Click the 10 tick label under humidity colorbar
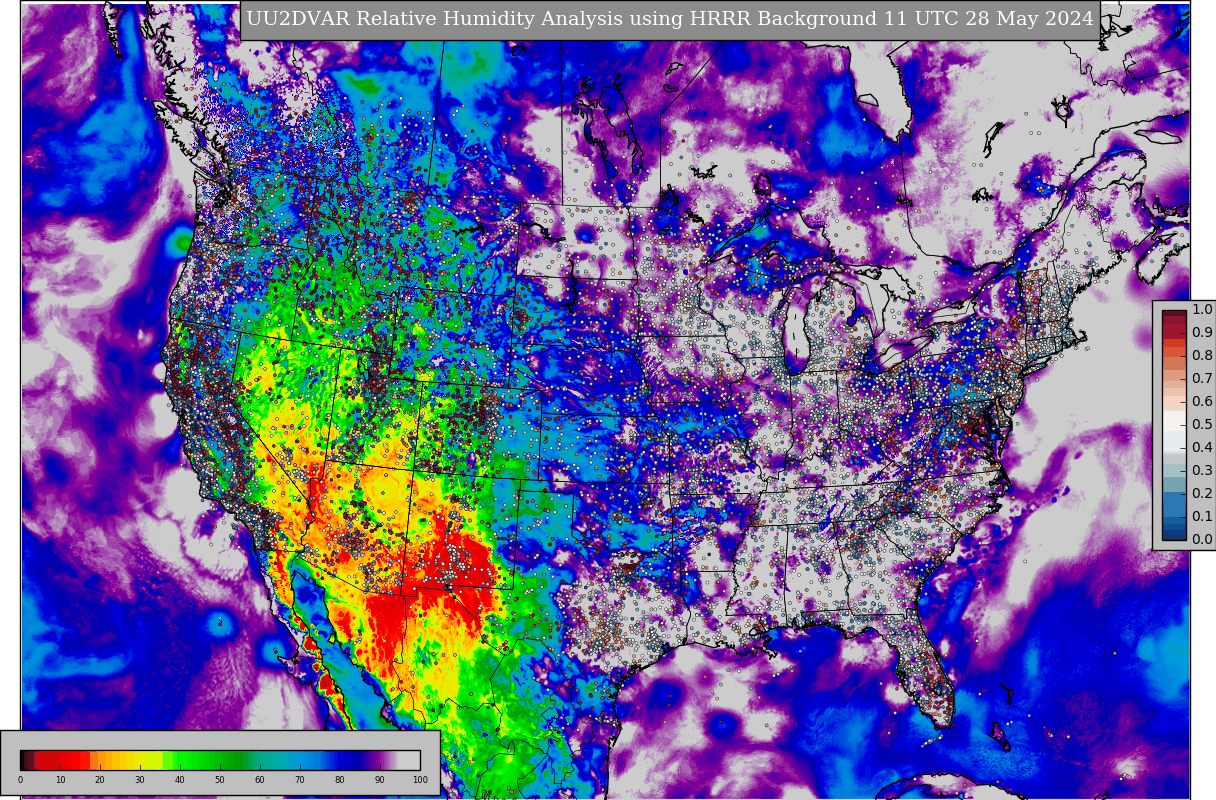The height and width of the screenshot is (800, 1216). click(60, 780)
